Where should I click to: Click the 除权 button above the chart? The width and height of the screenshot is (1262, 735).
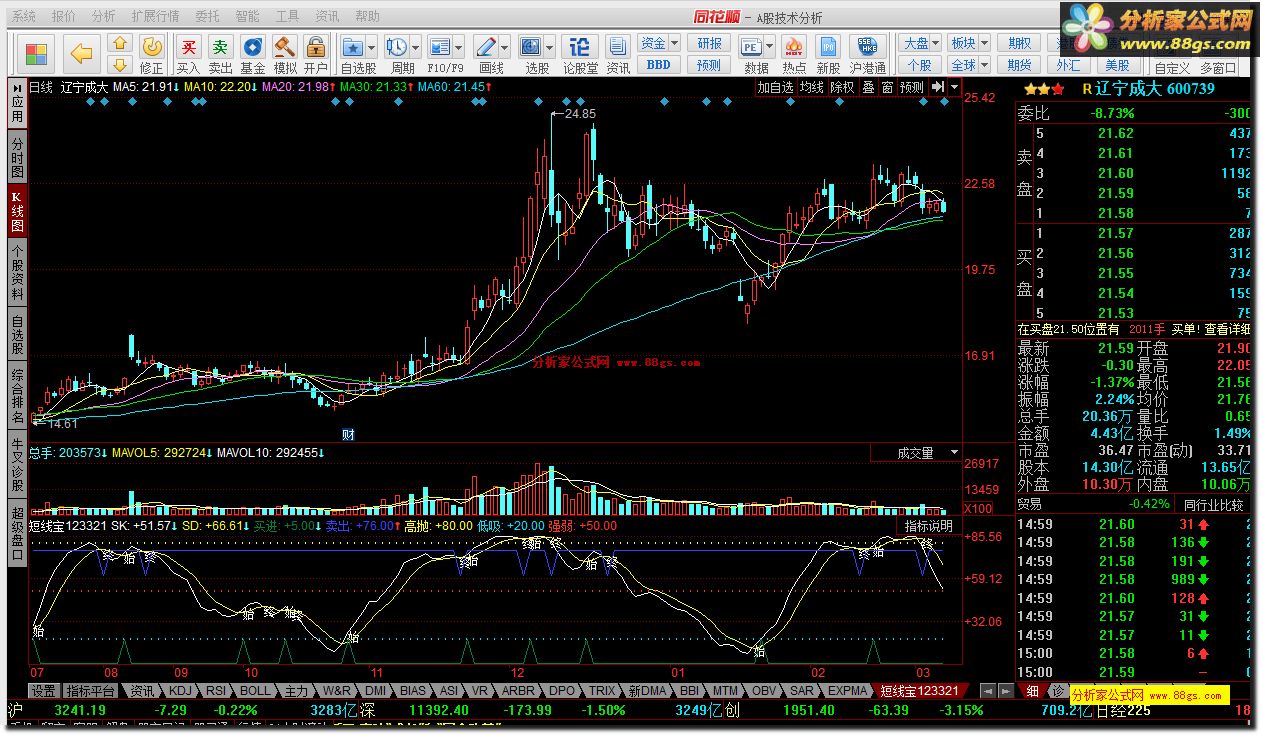click(x=843, y=88)
